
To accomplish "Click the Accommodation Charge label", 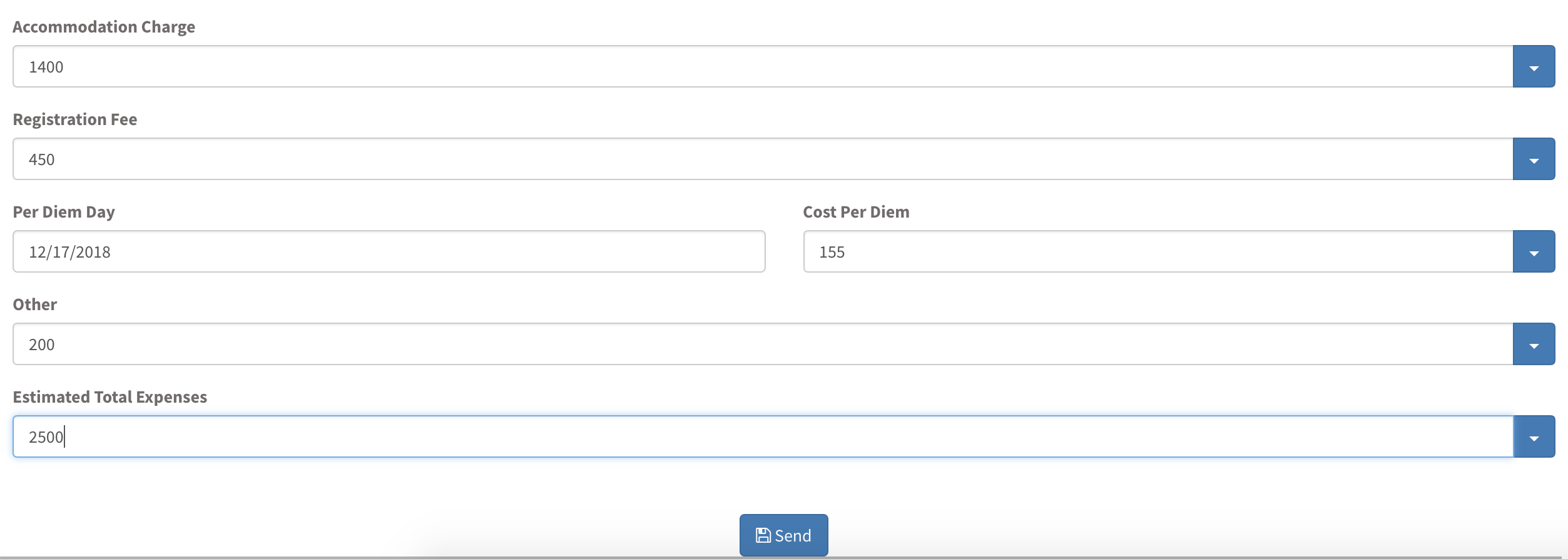I will pyautogui.click(x=104, y=27).
